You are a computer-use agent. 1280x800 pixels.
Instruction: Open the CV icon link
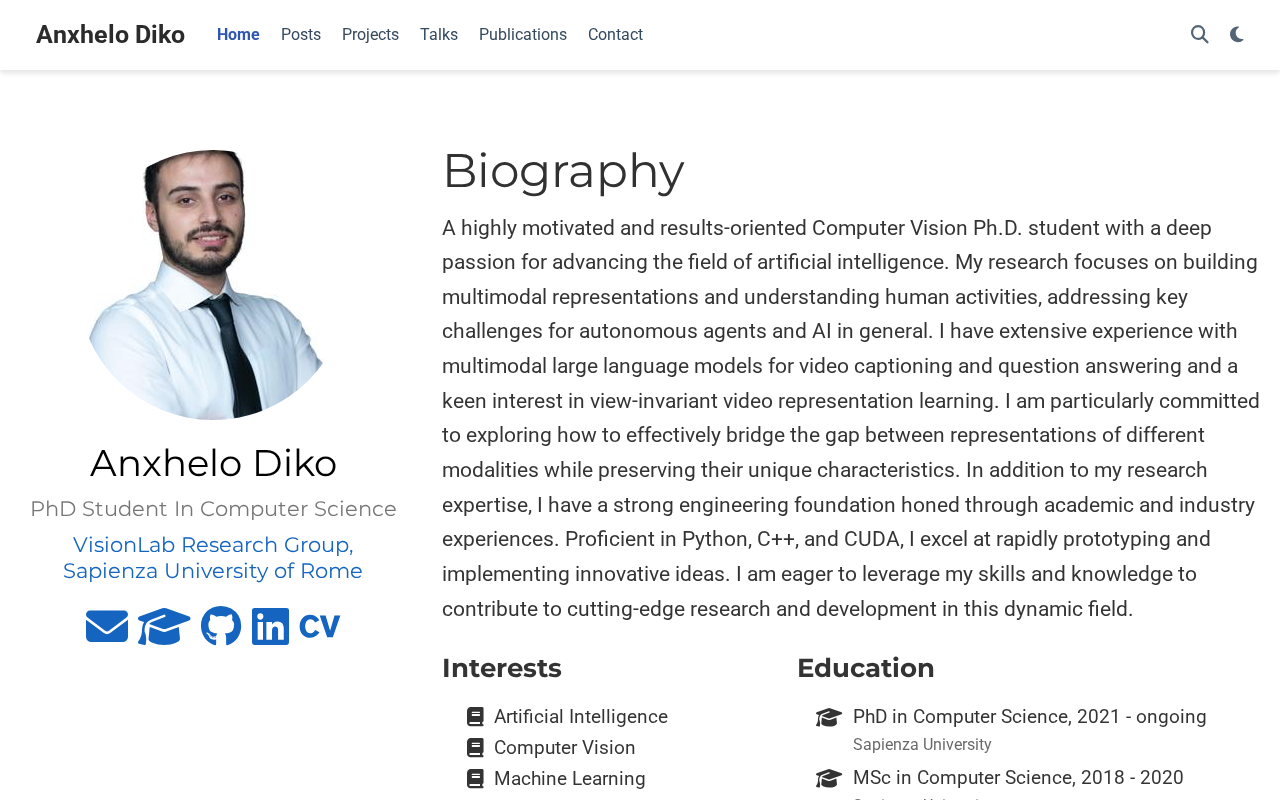(320, 627)
